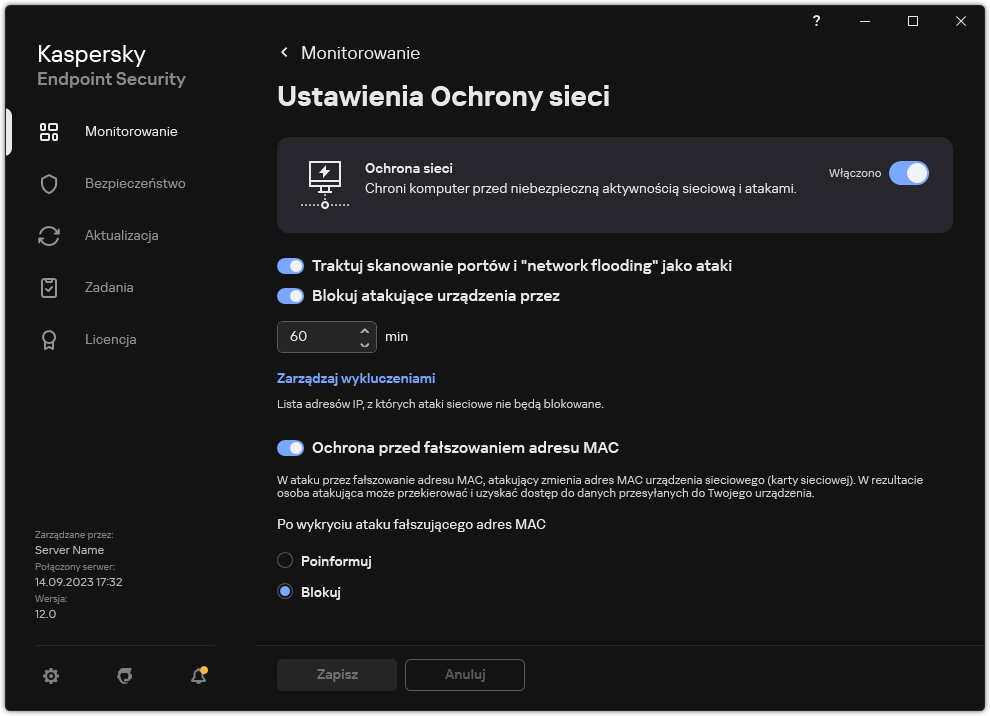Open notifications using the bell icon
Screen dimensions: 990x716
[x=197, y=676]
